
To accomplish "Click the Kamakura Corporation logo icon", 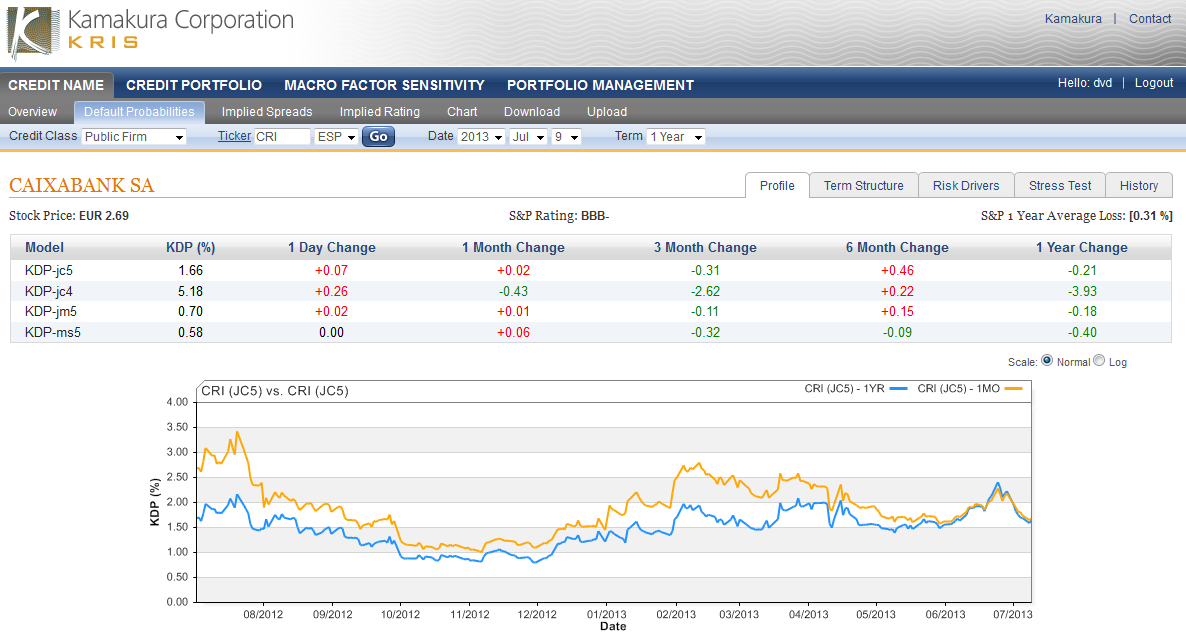I will tap(33, 33).
